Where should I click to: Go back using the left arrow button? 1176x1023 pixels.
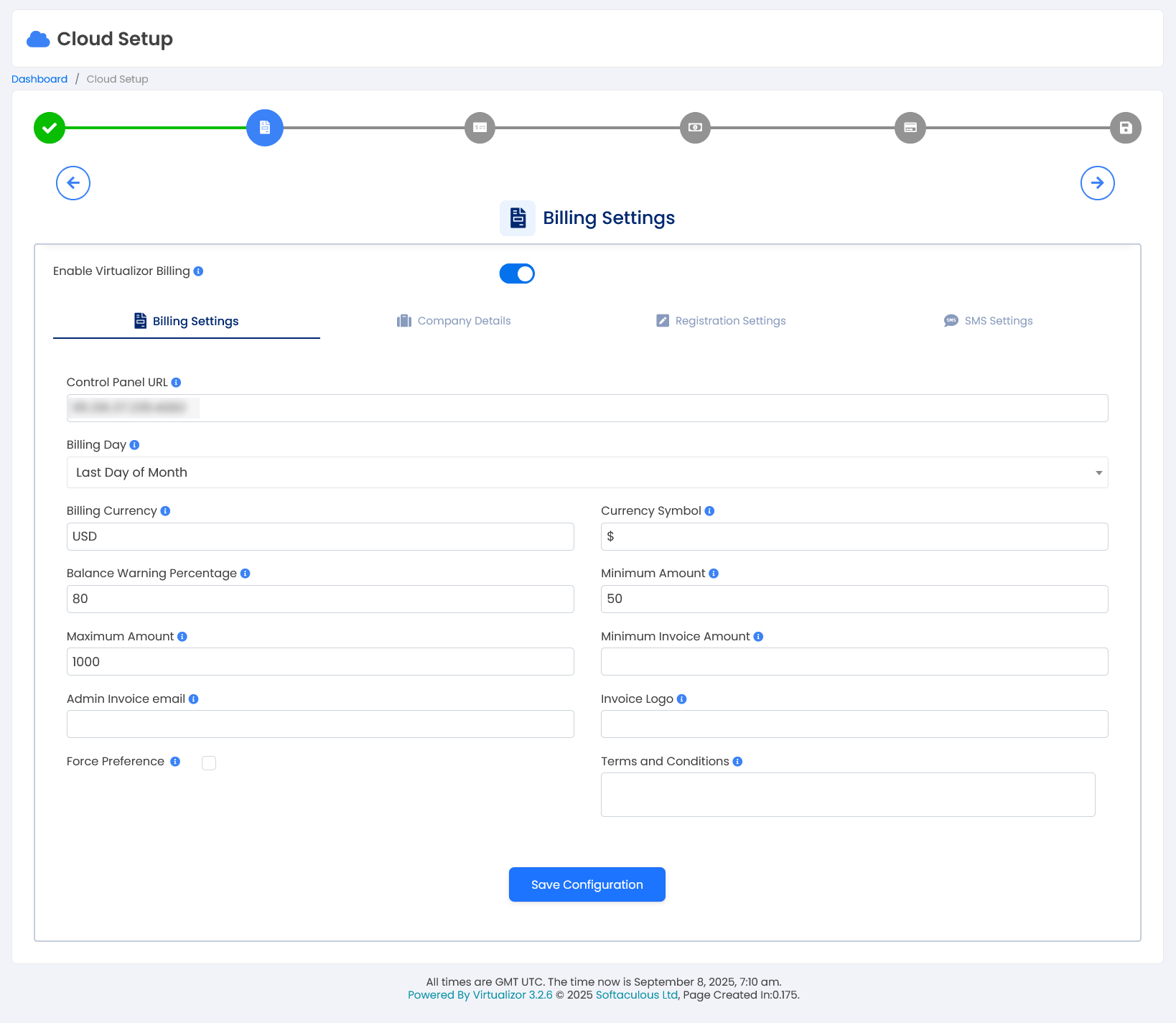coord(73,183)
